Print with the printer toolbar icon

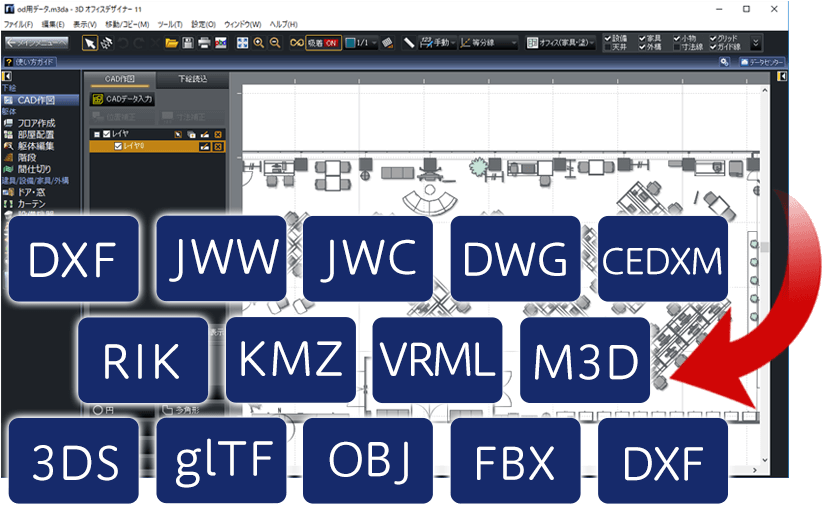tap(203, 43)
